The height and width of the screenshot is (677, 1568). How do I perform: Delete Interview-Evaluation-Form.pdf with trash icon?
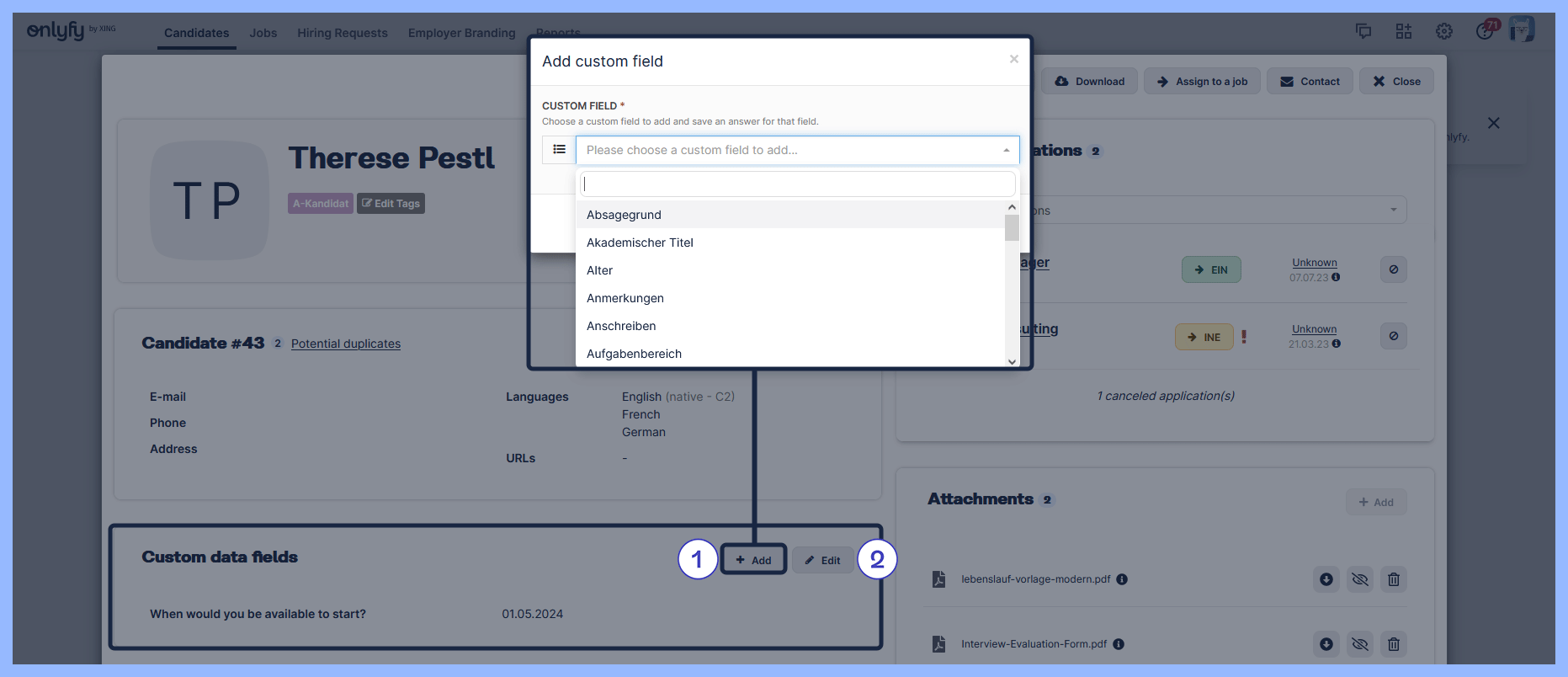pyautogui.click(x=1394, y=644)
